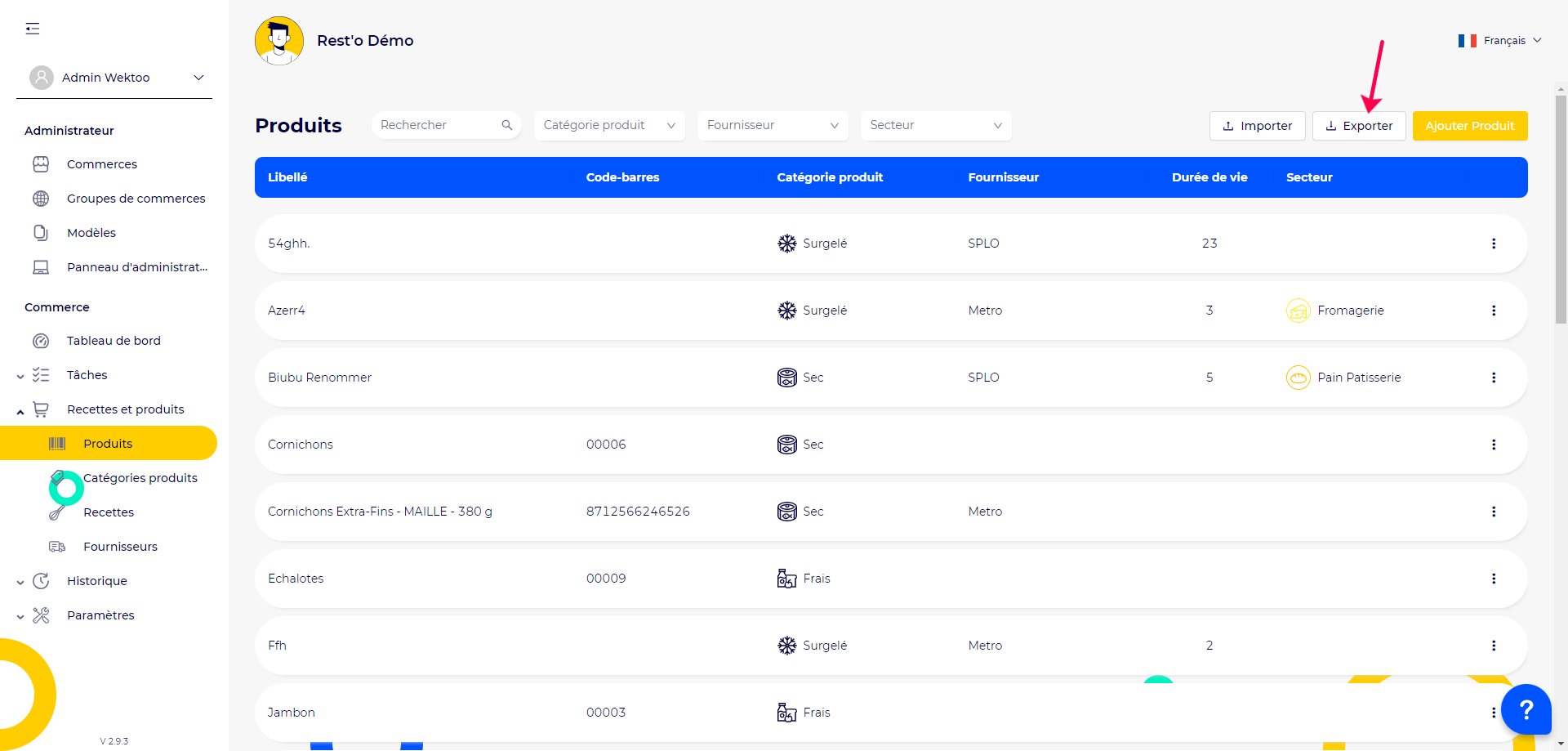Open three-dot menu for Azerr4 row
1568x751 pixels.
1494,311
